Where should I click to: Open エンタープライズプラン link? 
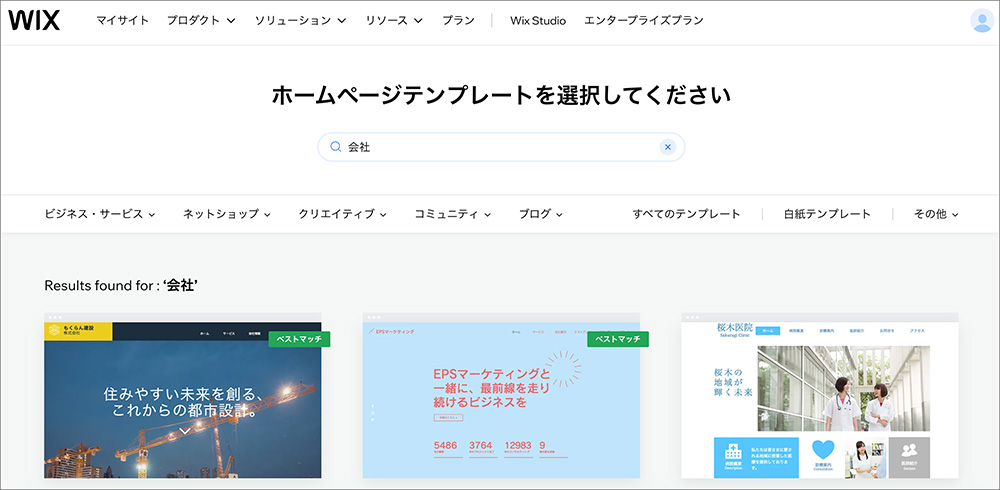[x=644, y=20]
